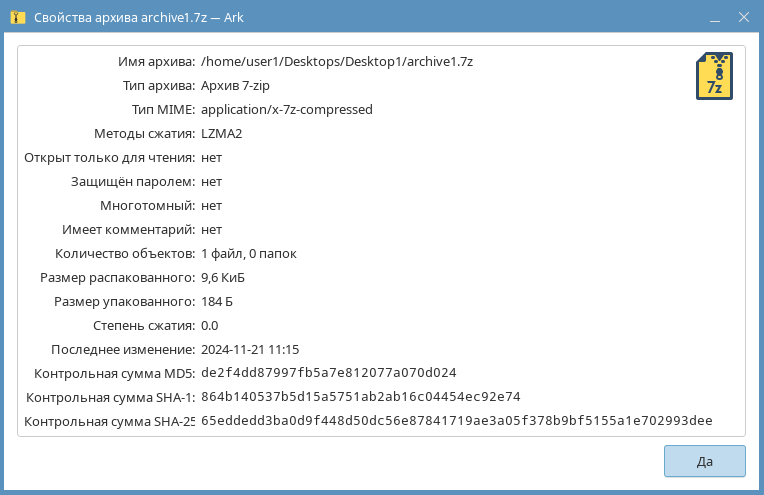Click the Да button
Viewport: 764px width, 495px height.
tap(704, 461)
